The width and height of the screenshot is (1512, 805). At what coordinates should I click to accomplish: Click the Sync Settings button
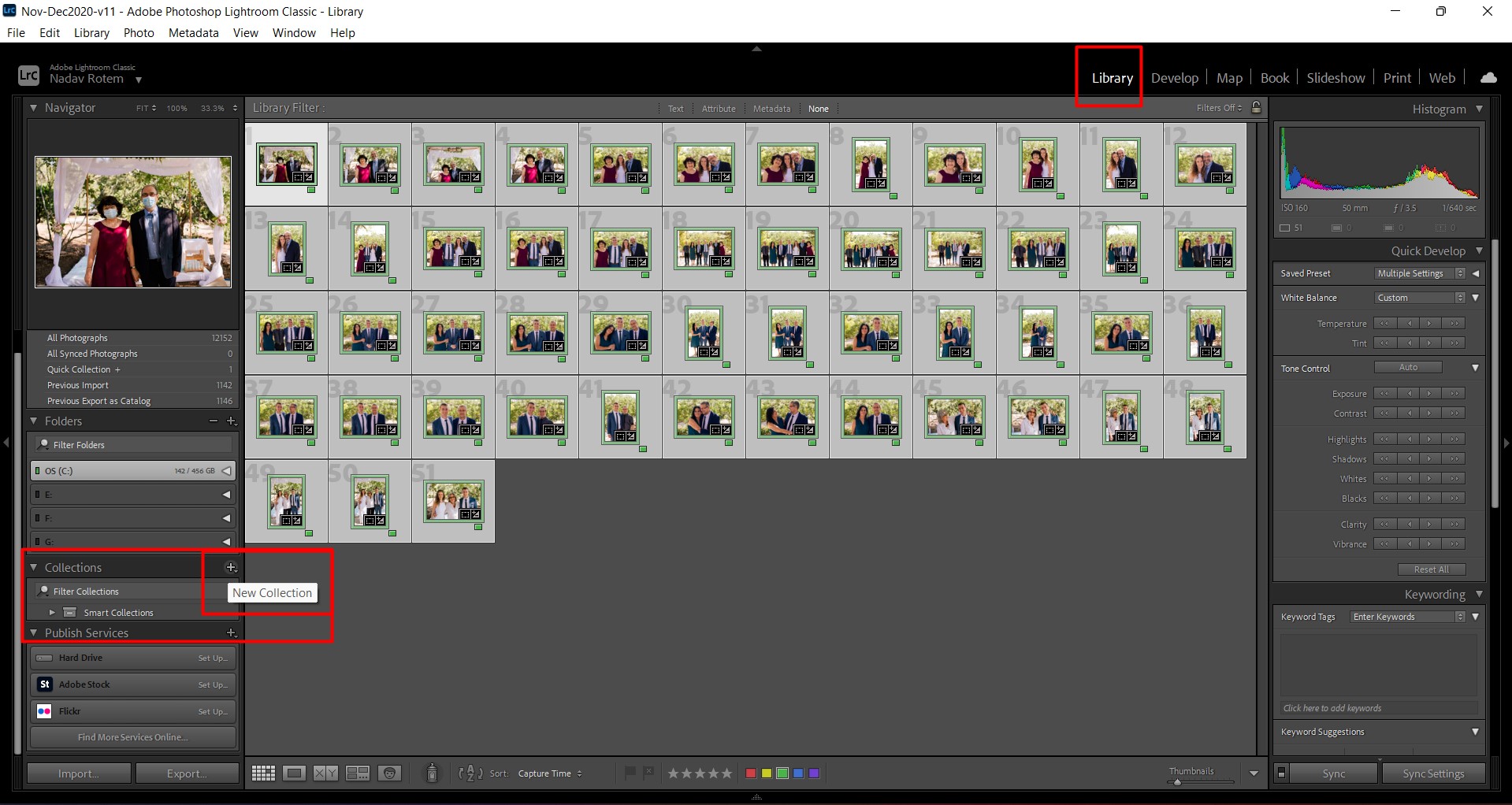(1433, 773)
